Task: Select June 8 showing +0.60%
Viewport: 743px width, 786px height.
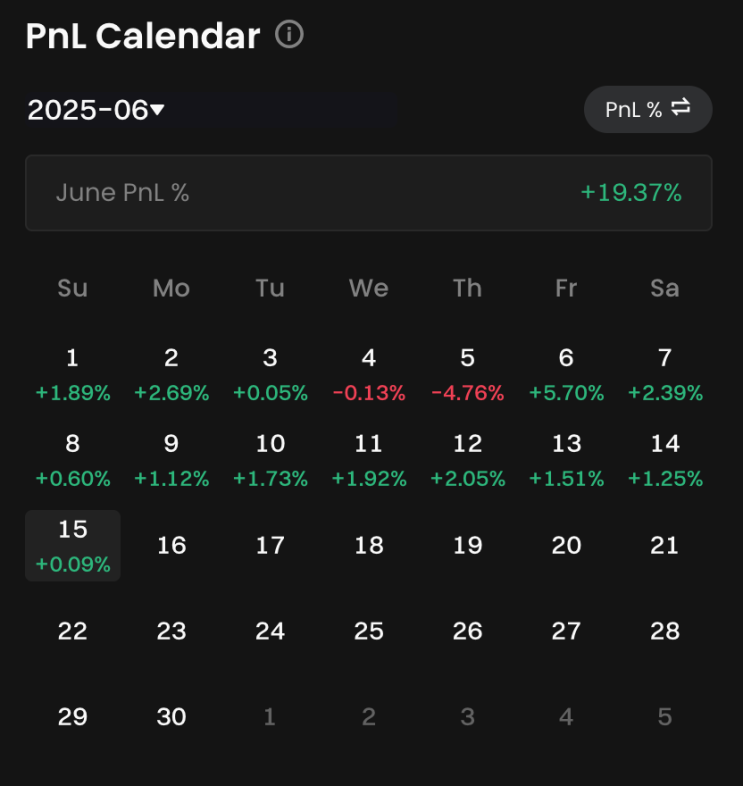Action: point(73,460)
